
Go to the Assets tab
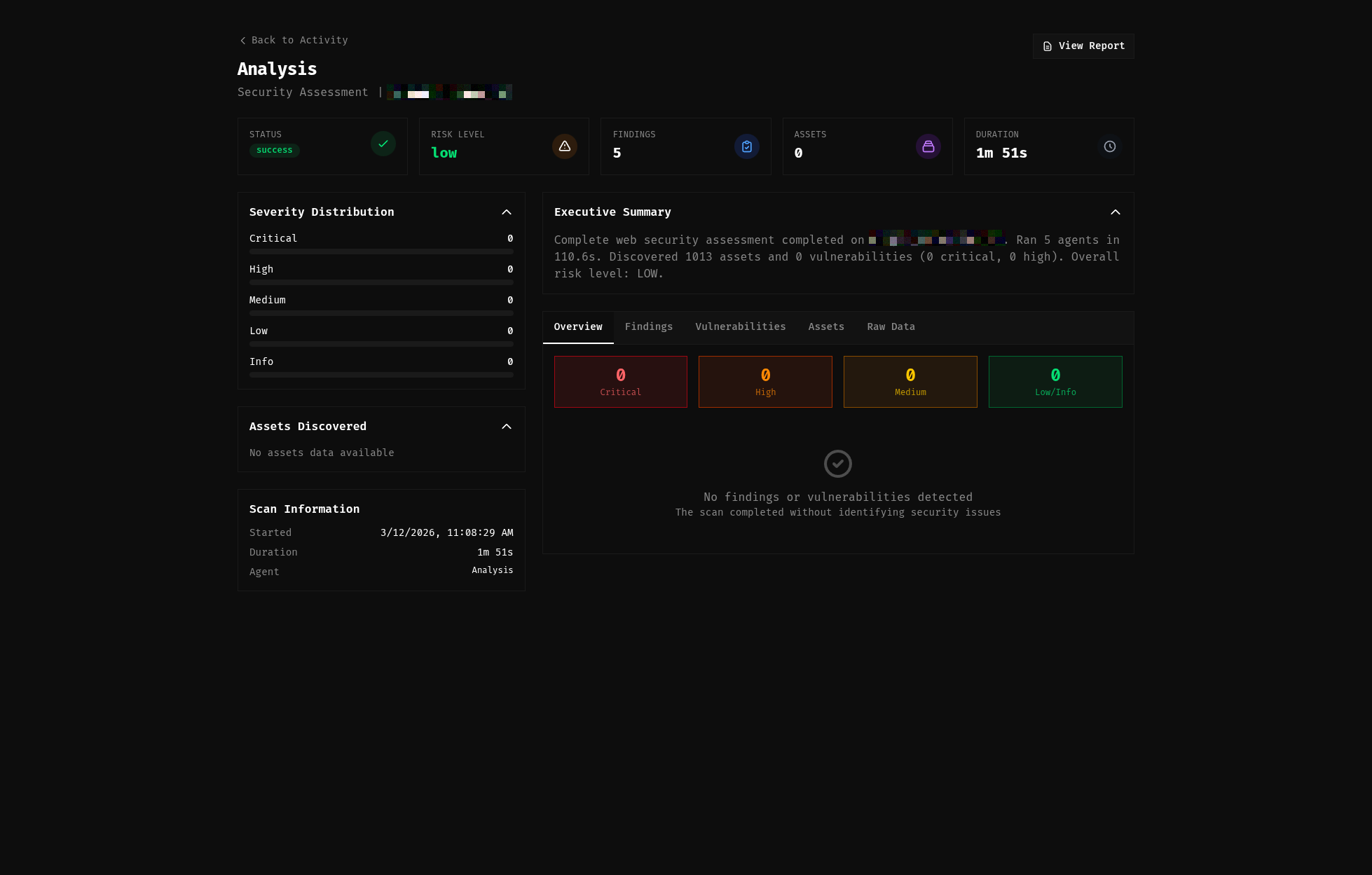(825, 327)
